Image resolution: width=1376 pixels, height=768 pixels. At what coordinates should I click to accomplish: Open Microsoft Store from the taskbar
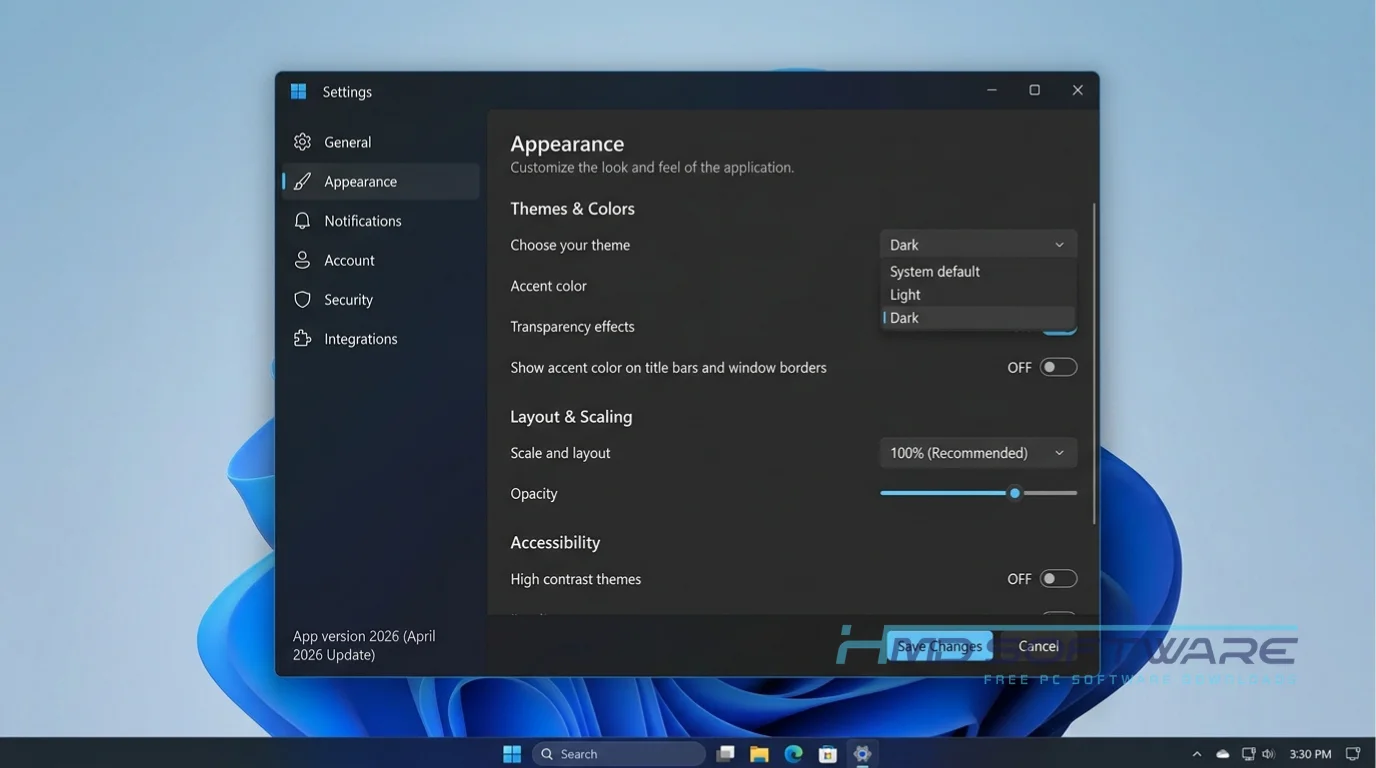coord(827,754)
